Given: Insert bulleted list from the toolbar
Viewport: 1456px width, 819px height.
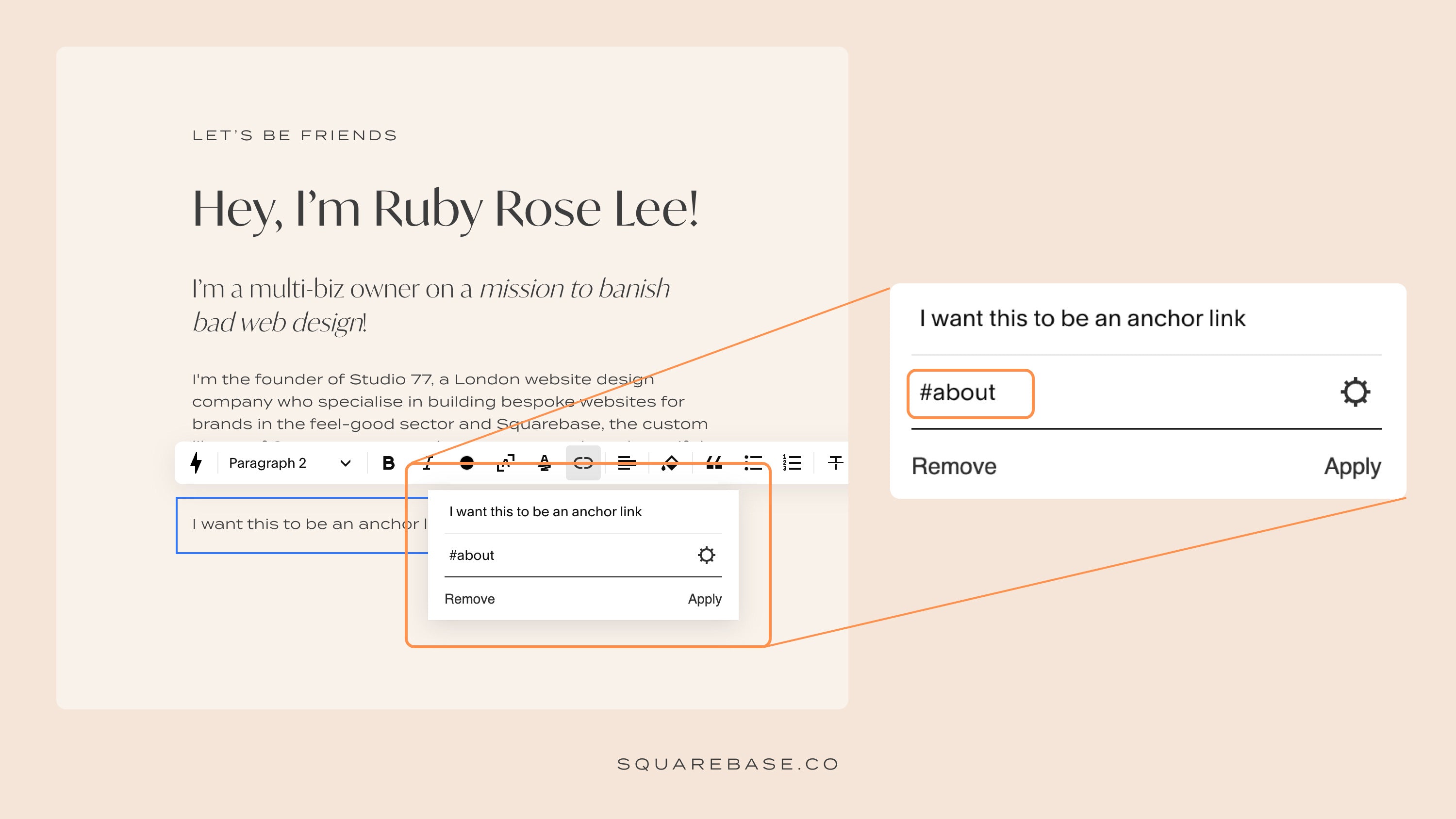Looking at the screenshot, I should (x=753, y=463).
